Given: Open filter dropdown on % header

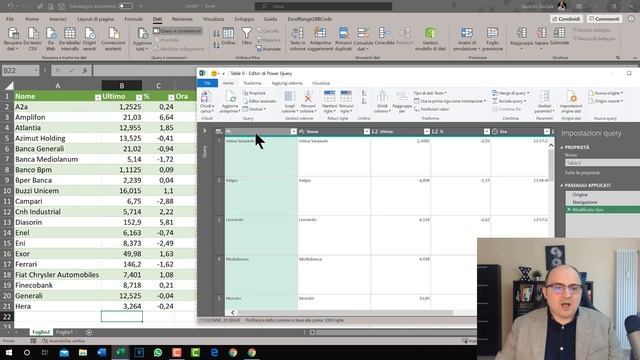Looking at the screenshot, I should coord(171,97).
